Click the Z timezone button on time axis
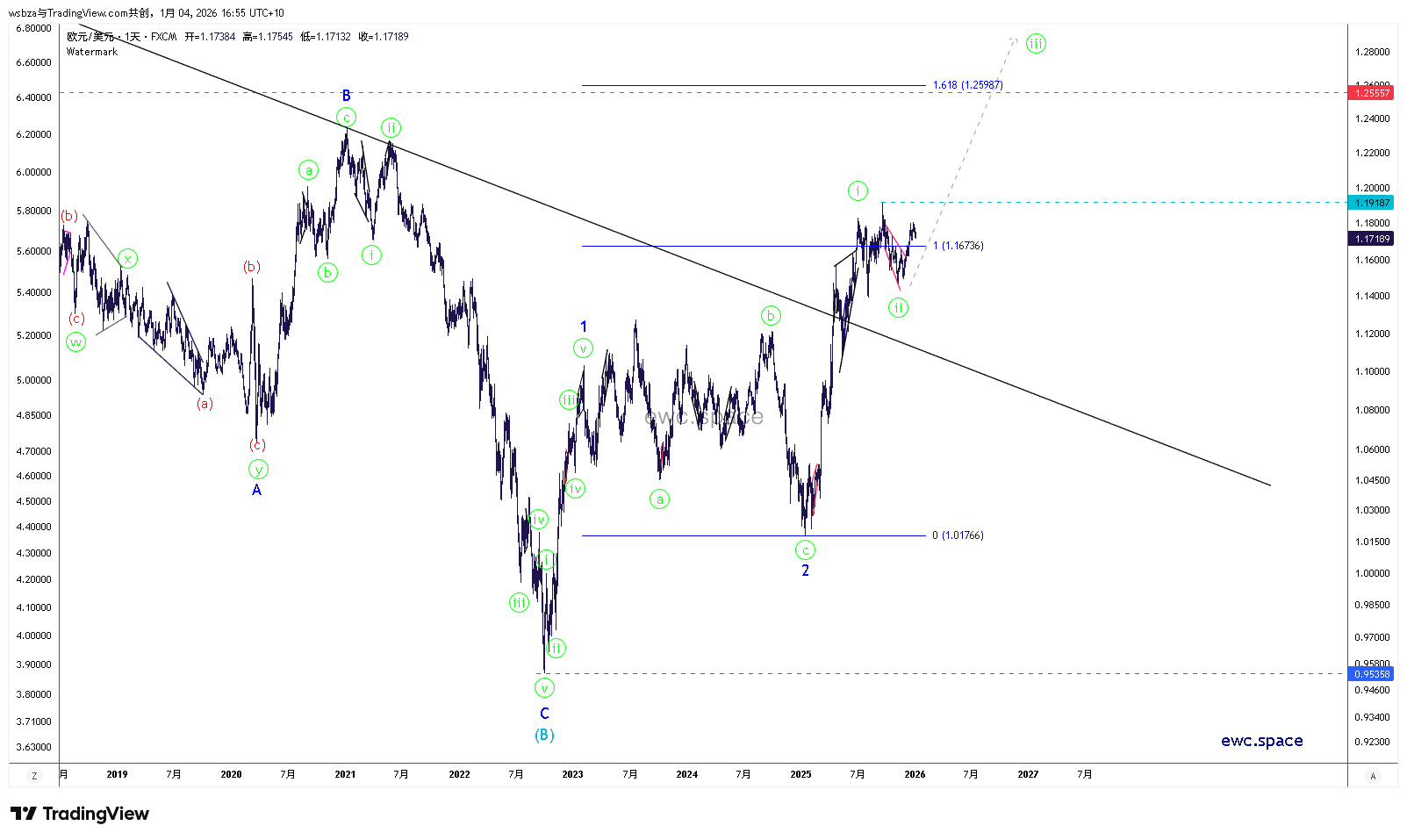1407x840 pixels. coord(34,776)
